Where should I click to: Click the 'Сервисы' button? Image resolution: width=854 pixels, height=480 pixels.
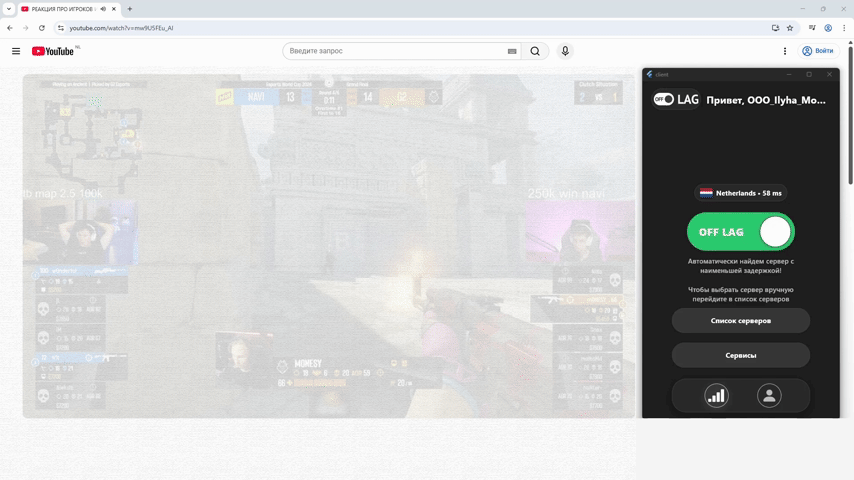tap(741, 355)
